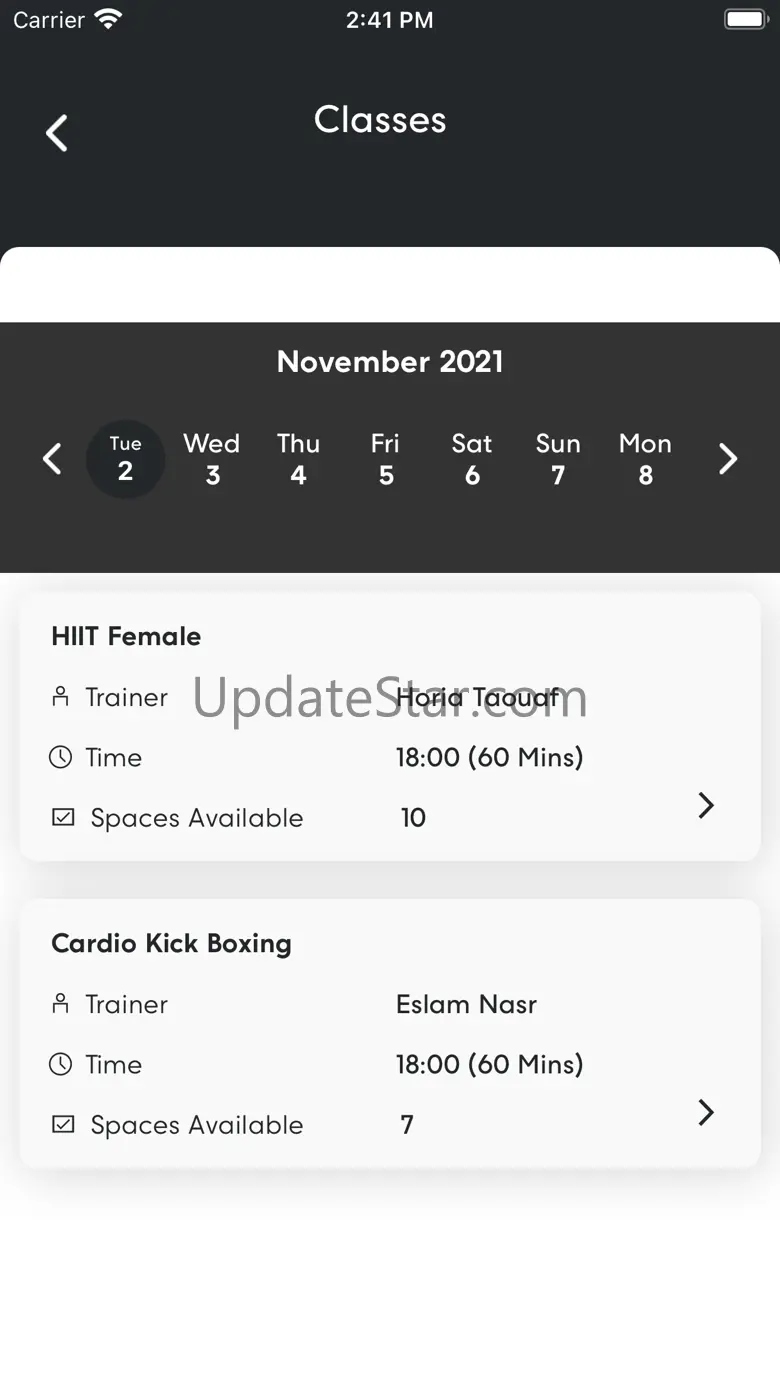Select Tue 2 in the date strip
This screenshot has width=780, height=1387.
[125, 459]
